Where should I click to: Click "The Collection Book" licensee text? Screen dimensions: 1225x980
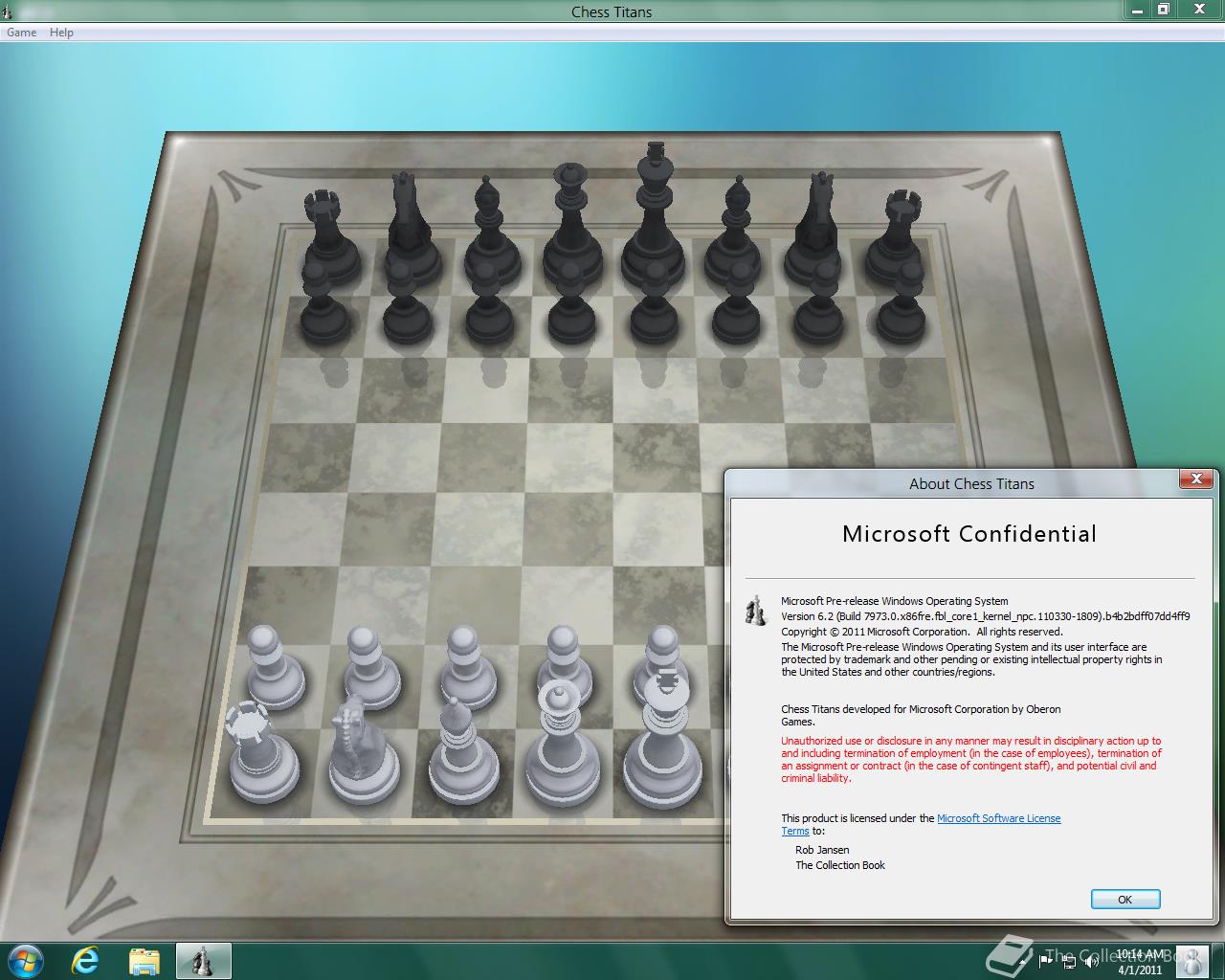(840, 865)
